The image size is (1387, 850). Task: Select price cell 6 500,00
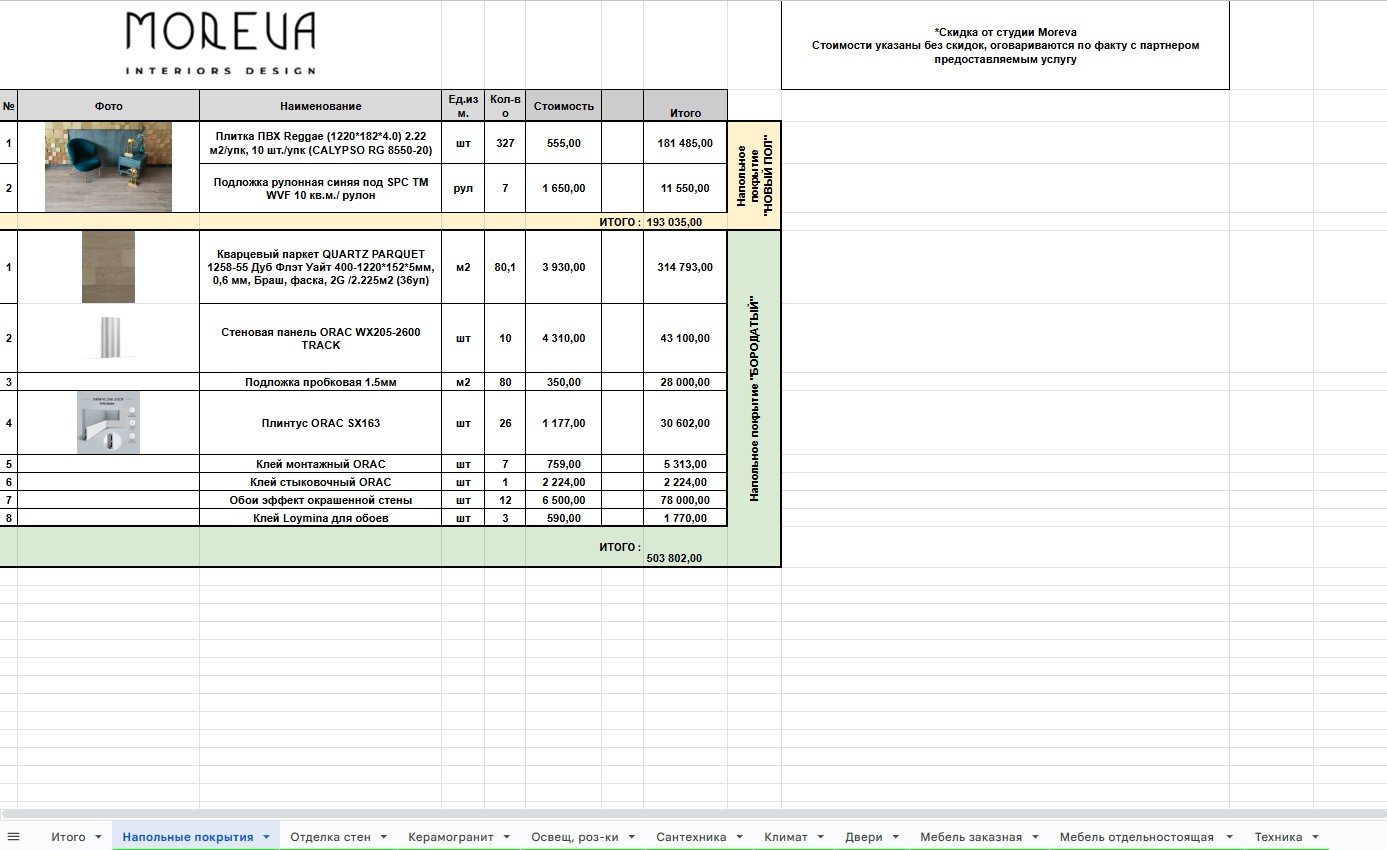point(564,500)
